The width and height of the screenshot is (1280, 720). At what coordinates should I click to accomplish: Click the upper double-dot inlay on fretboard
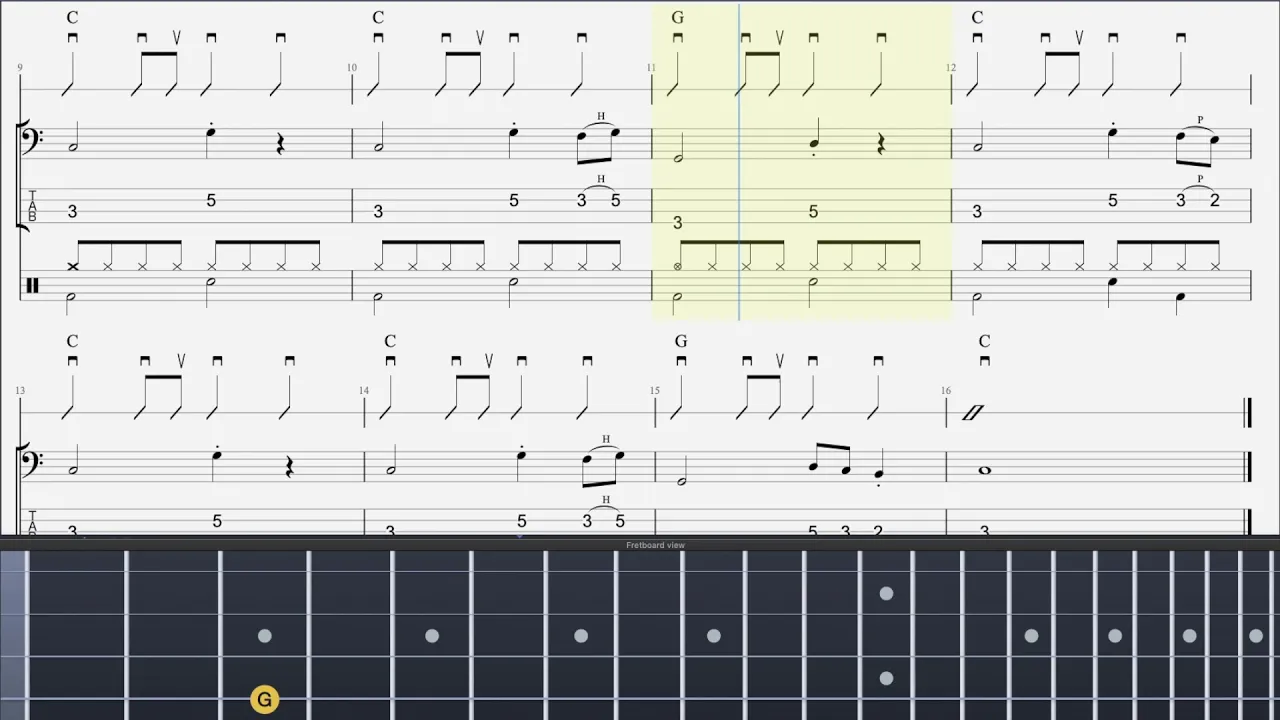coord(886,594)
